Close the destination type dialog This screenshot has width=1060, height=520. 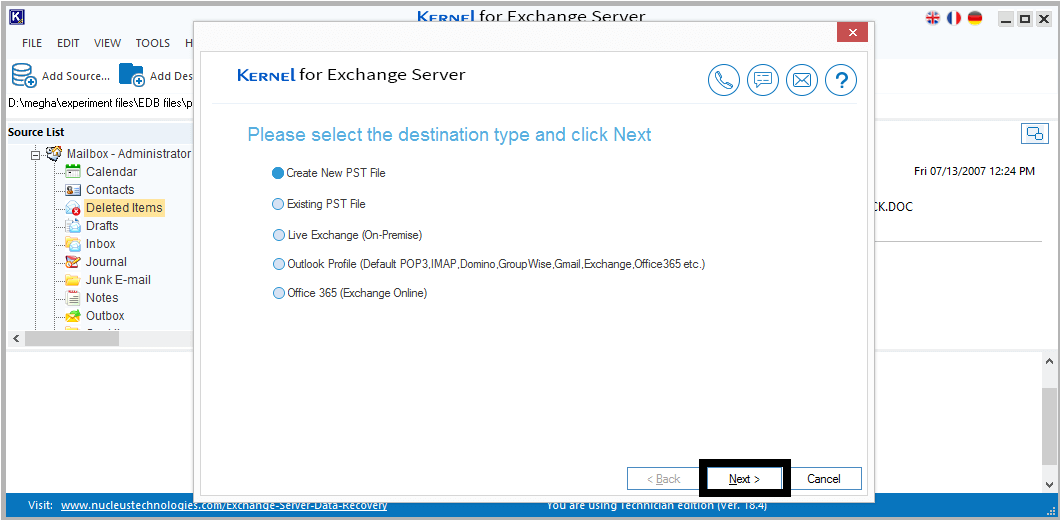click(x=852, y=32)
